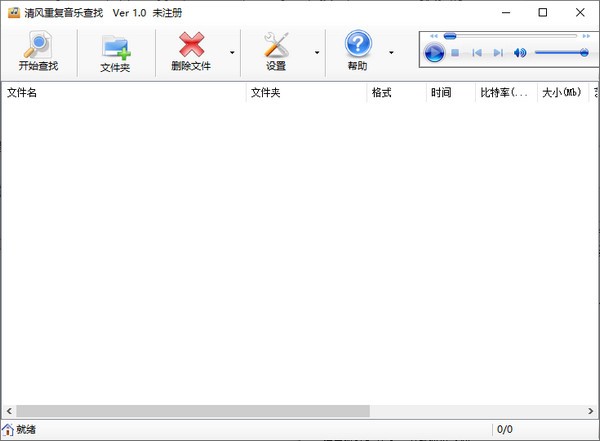Play the selected track in the player
Image resolution: width=600 pixels, height=441 pixels.
click(434, 53)
